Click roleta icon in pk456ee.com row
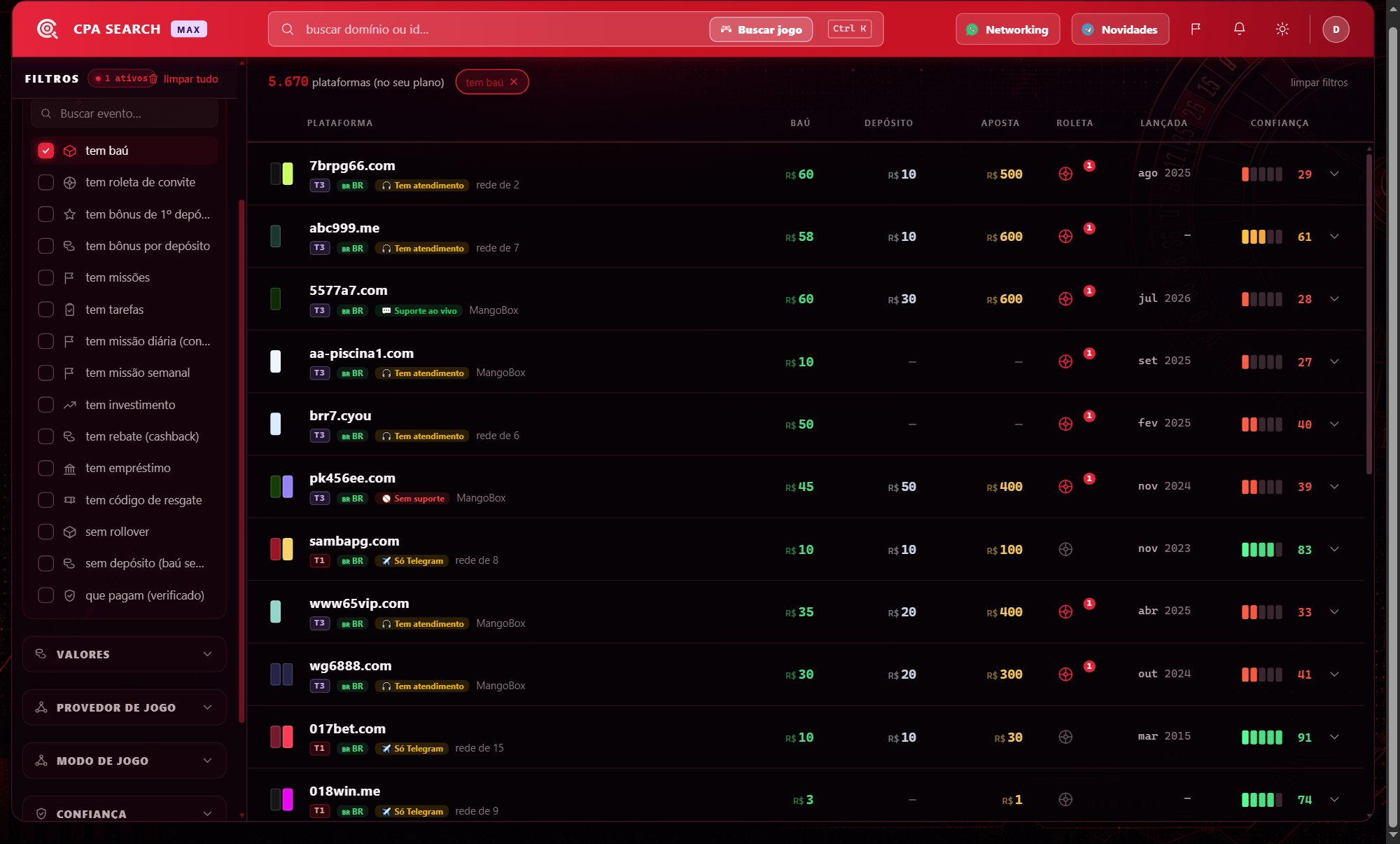This screenshot has height=844, width=1400. [1065, 487]
